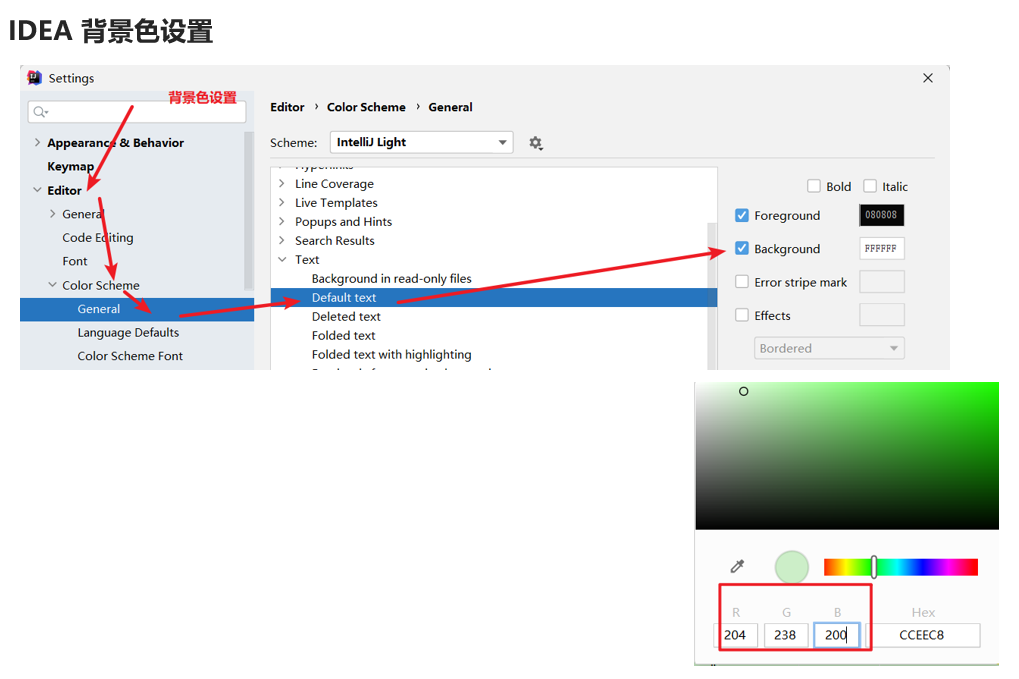
Task: Click the Foreground color swatch 080808
Action: click(881, 215)
